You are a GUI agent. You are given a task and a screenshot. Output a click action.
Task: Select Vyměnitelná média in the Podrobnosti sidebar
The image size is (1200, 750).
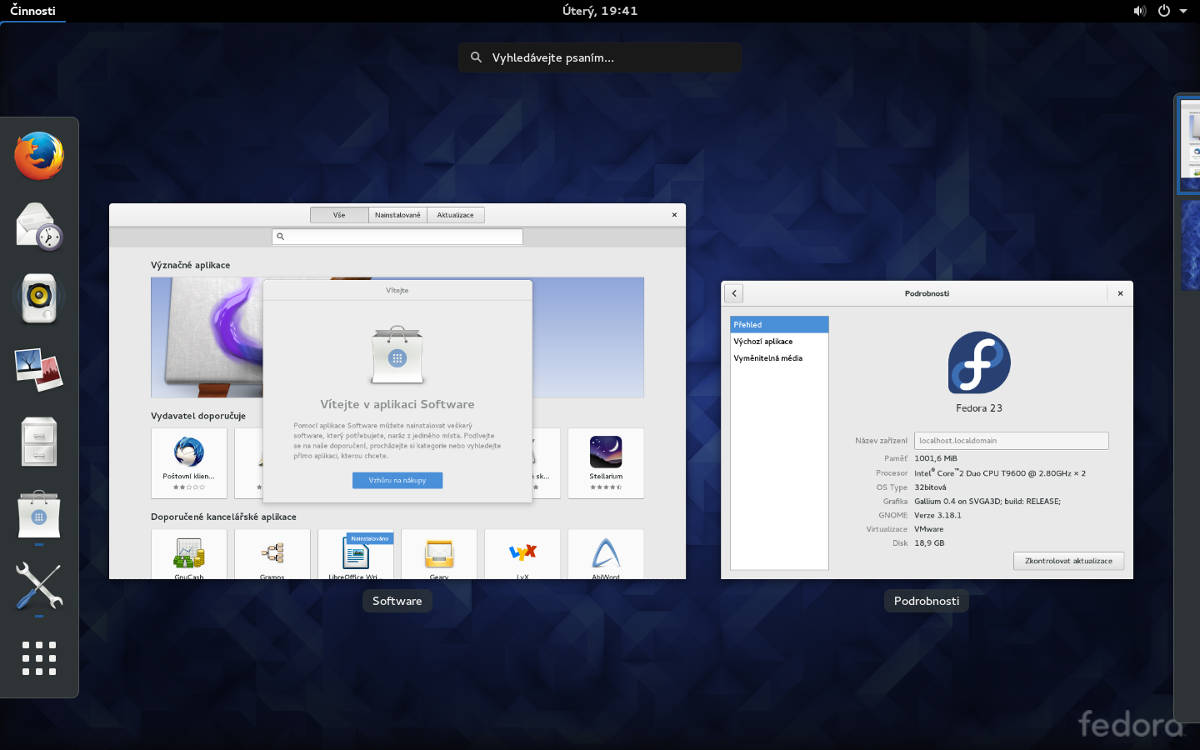point(779,358)
